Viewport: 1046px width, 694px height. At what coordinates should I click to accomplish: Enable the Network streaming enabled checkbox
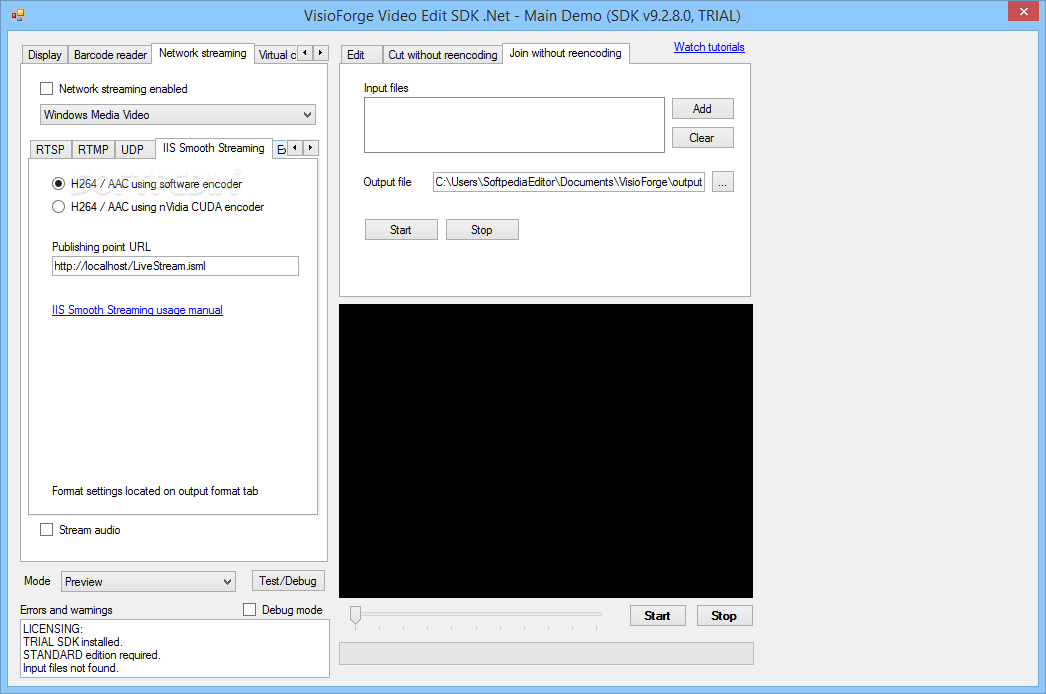point(47,89)
